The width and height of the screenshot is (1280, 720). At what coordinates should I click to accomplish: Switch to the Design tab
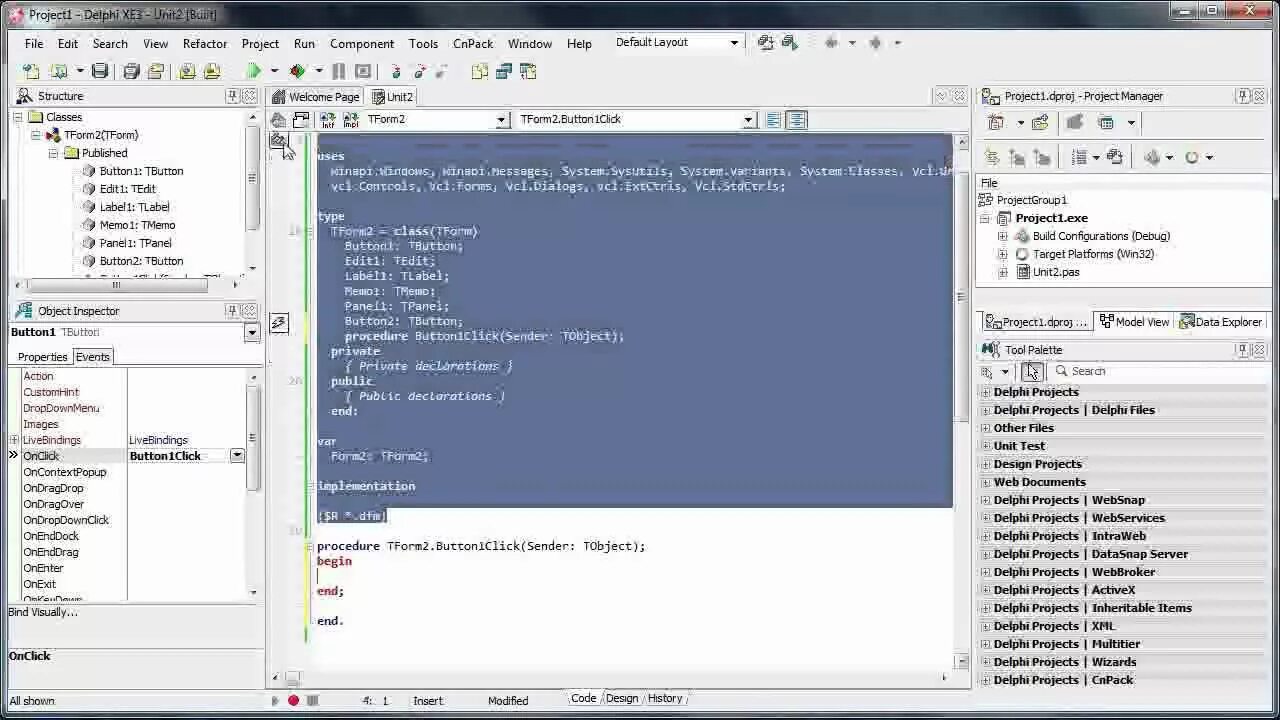[622, 699]
